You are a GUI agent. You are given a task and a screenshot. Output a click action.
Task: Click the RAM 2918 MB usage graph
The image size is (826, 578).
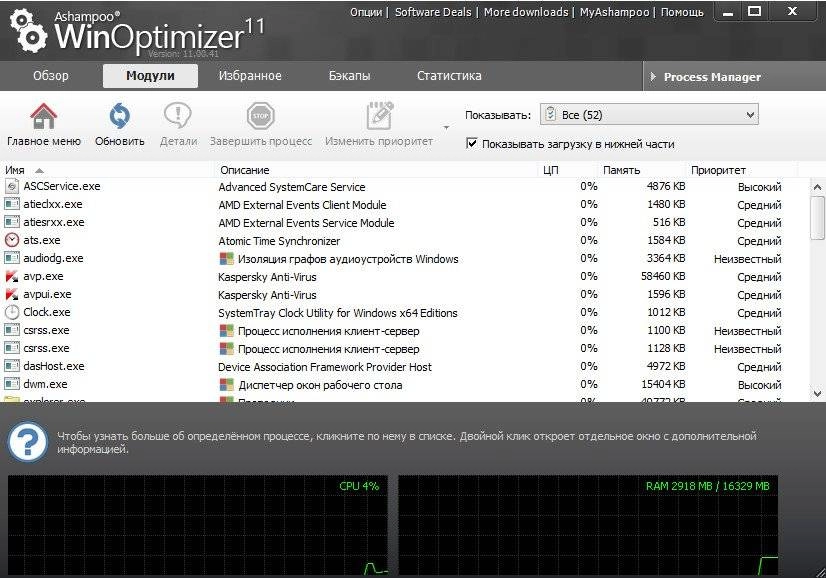[x=588, y=525]
